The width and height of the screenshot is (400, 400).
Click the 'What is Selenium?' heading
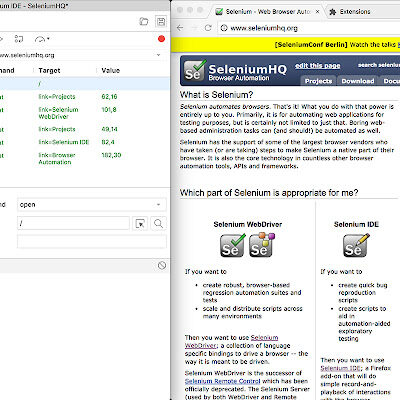click(216, 95)
